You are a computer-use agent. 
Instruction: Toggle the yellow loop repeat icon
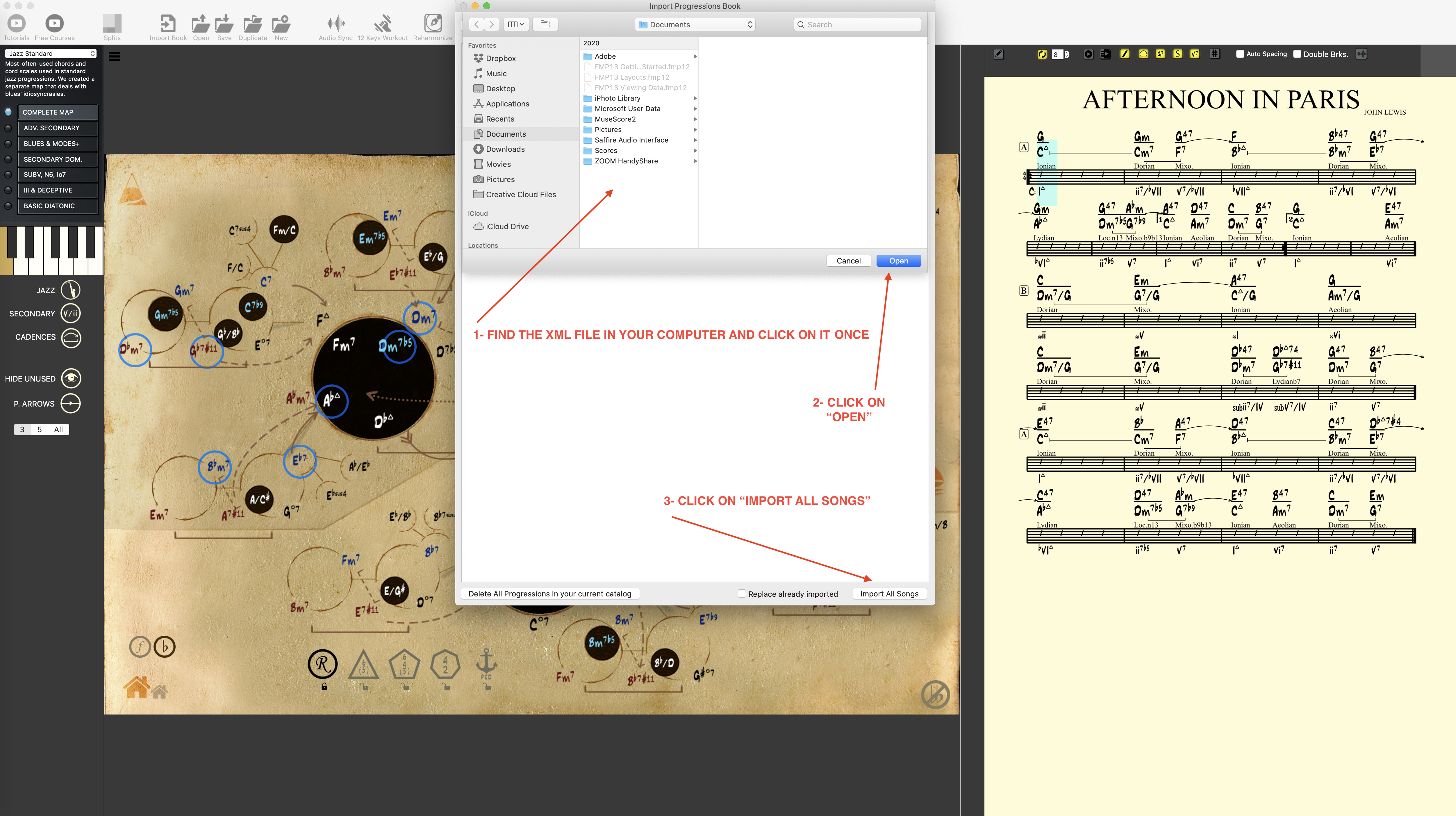tap(1042, 54)
